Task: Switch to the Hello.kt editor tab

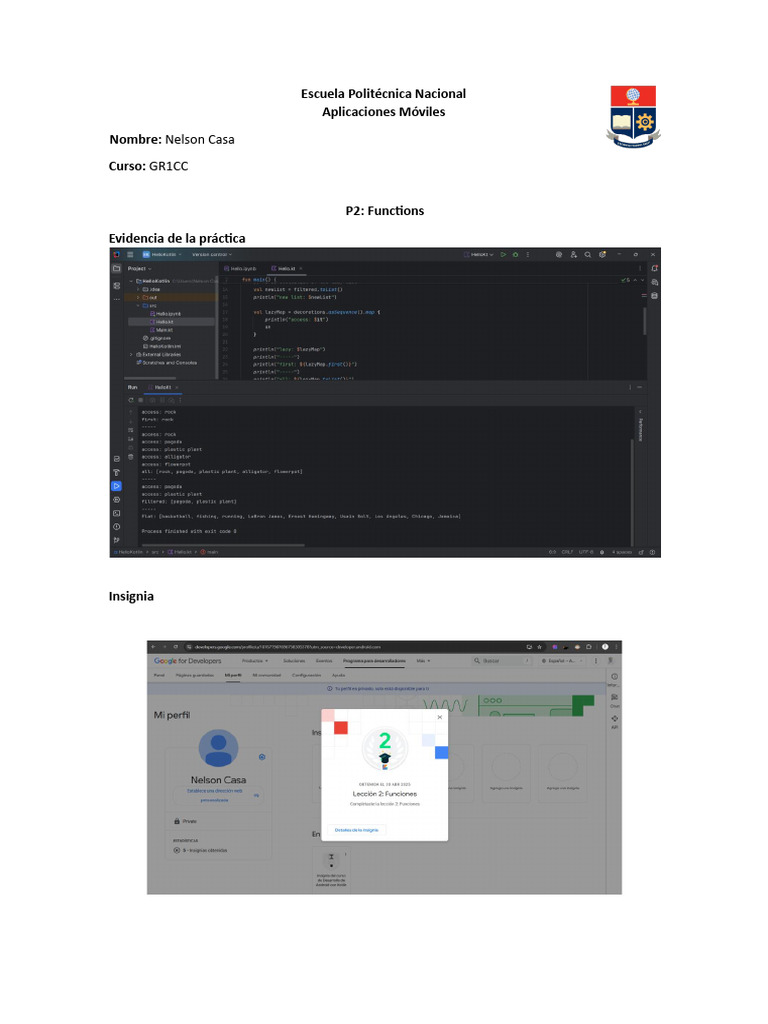Action: (287, 268)
